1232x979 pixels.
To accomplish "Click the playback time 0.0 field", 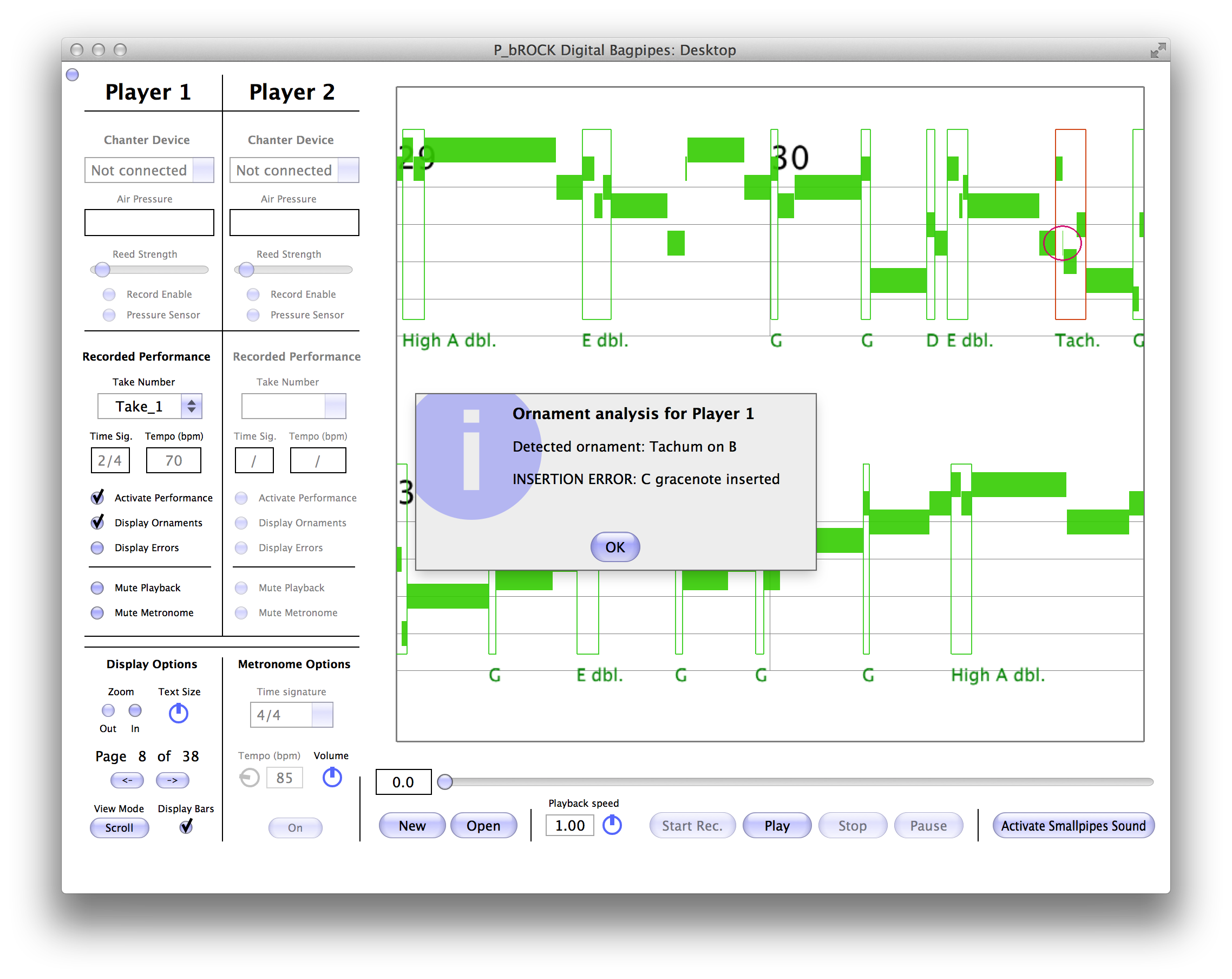I will [403, 782].
